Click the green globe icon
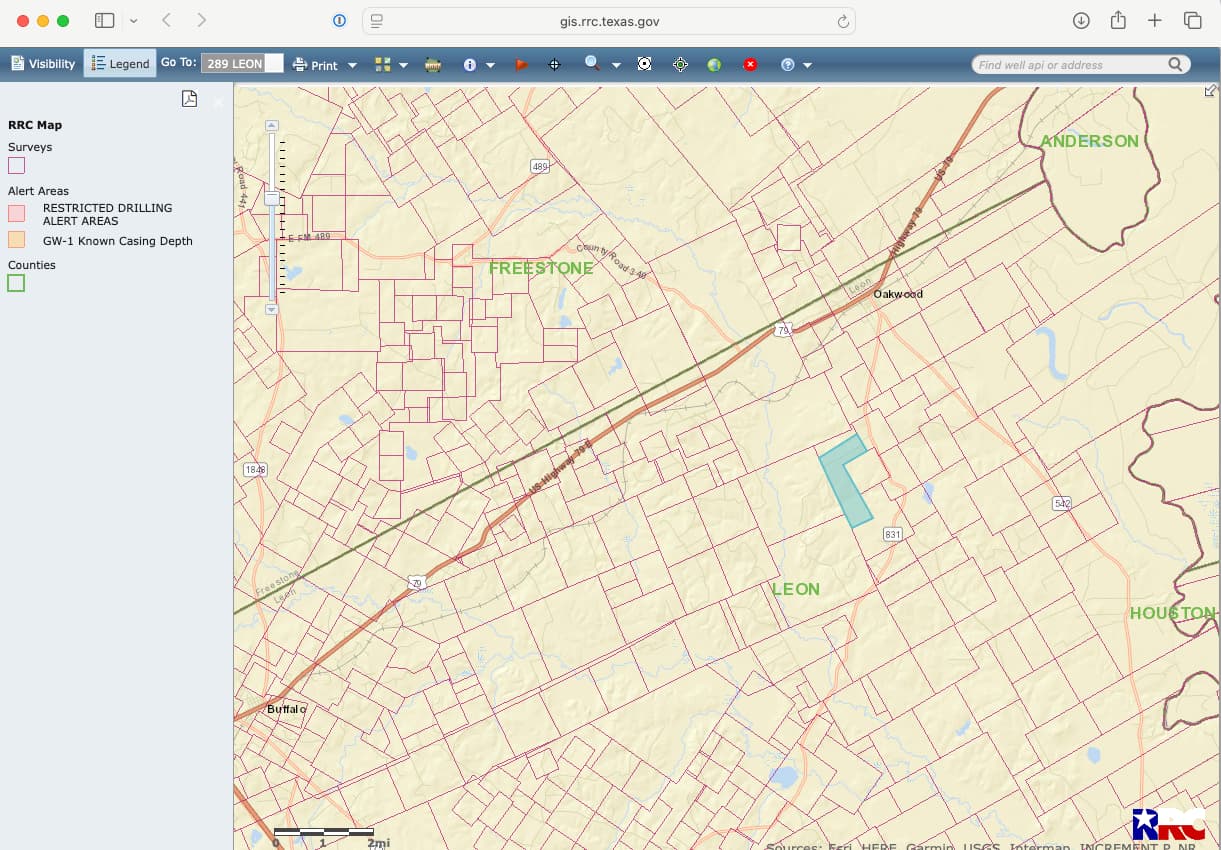 pyautogui.click(x=714, y=65)
